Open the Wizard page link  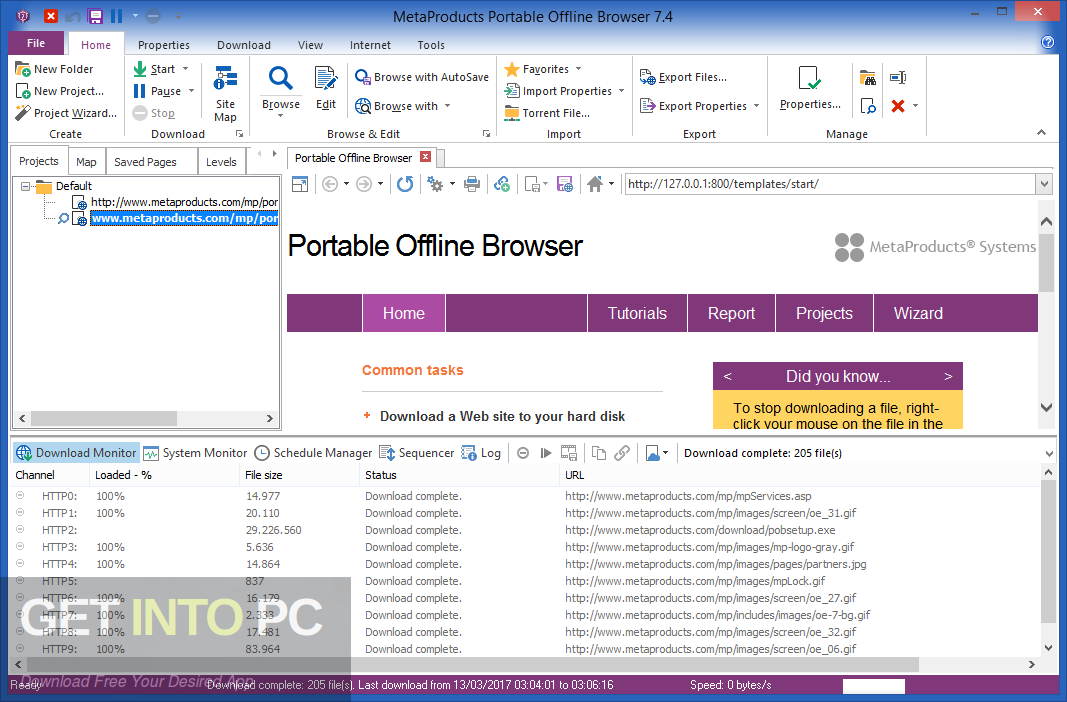click(918, 313)
